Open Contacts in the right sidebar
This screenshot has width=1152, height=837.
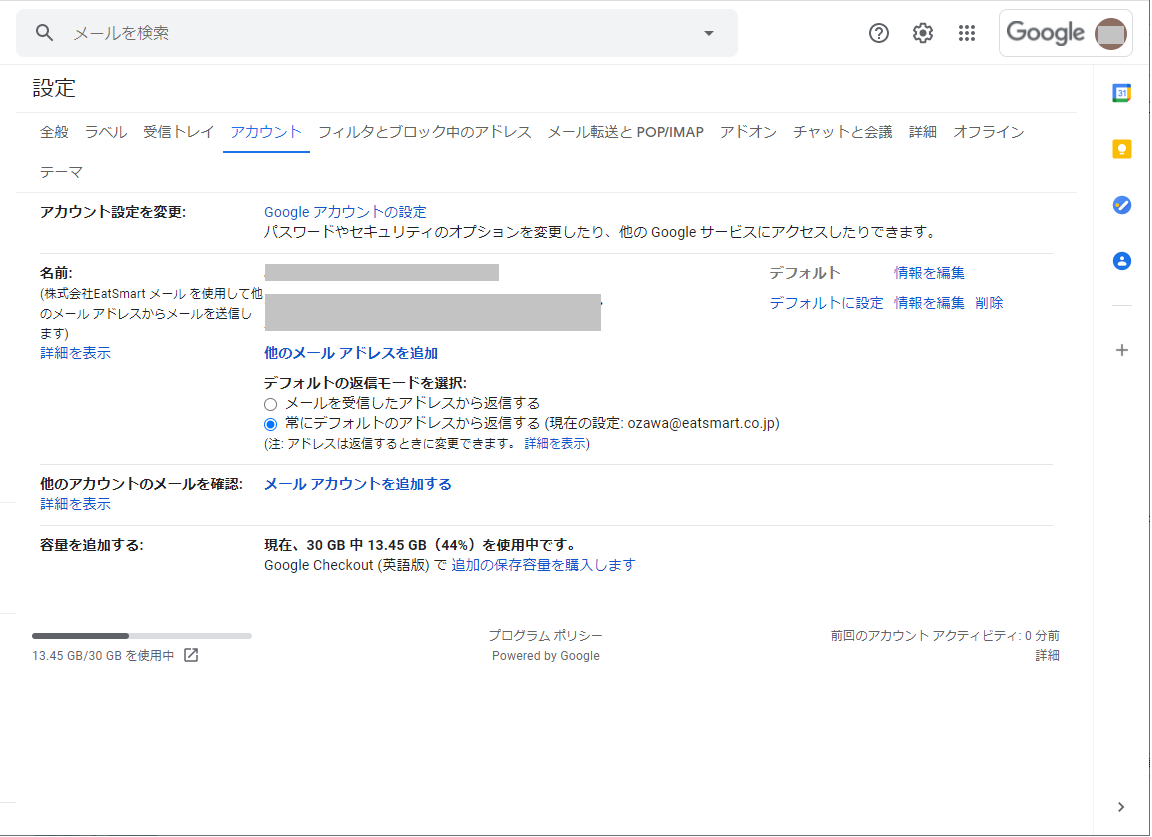pos(1121,260)
